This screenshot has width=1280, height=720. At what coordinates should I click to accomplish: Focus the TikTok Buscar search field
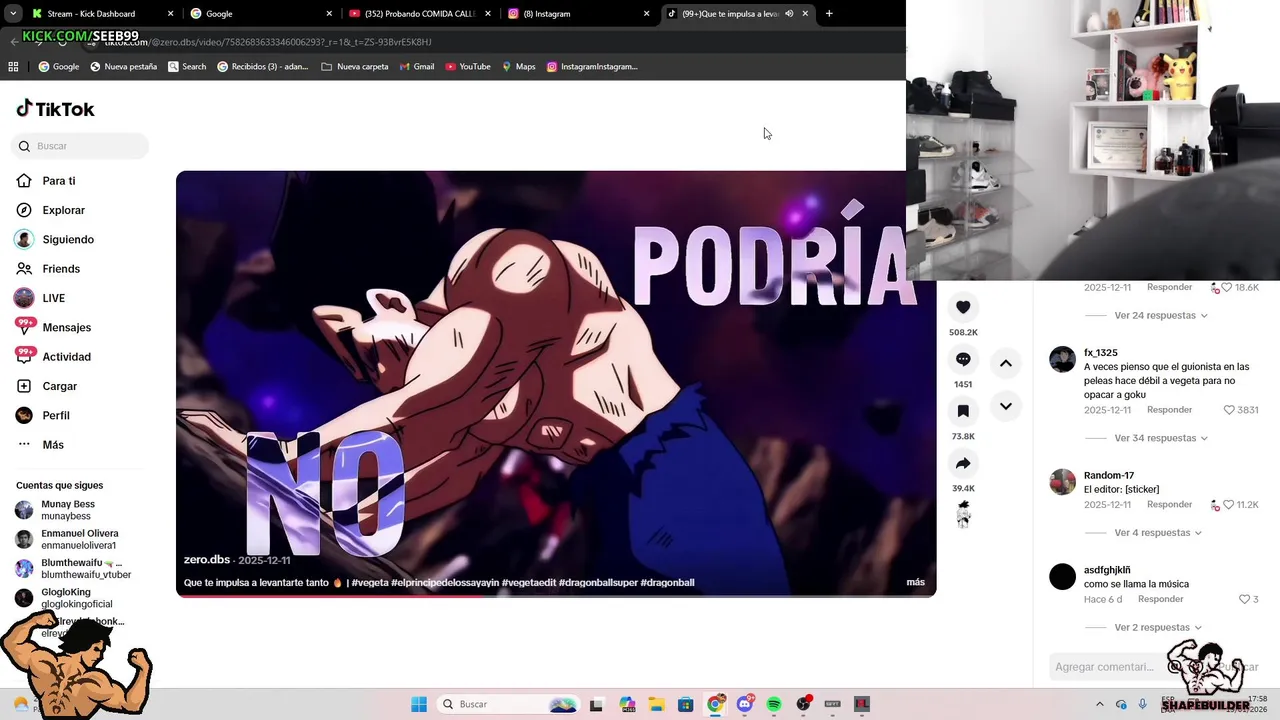pyautogui.click(x=80, y=146)
